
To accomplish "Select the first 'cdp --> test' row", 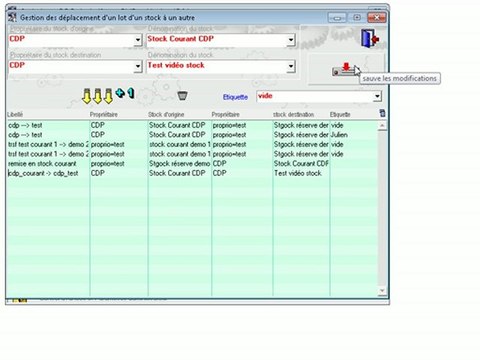I will pos(192,125).
